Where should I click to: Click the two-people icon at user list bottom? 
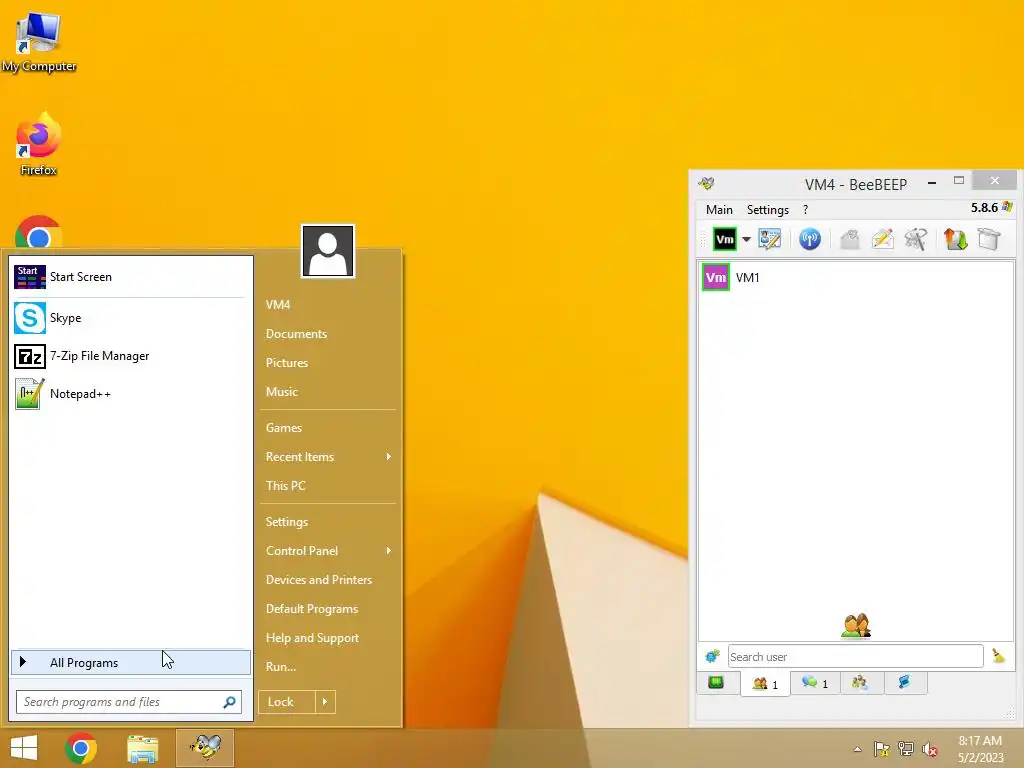tap(856, 626)
